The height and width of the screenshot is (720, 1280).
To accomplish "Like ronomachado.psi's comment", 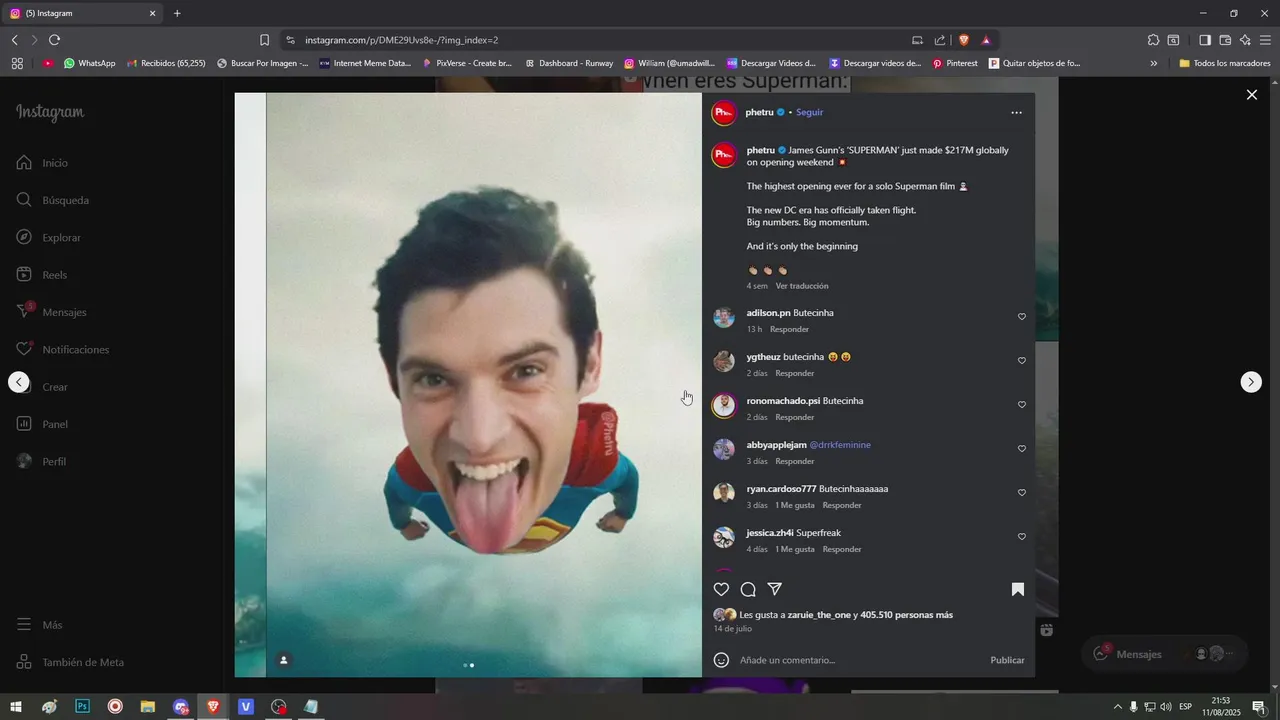I will (x=1022, y=405).
